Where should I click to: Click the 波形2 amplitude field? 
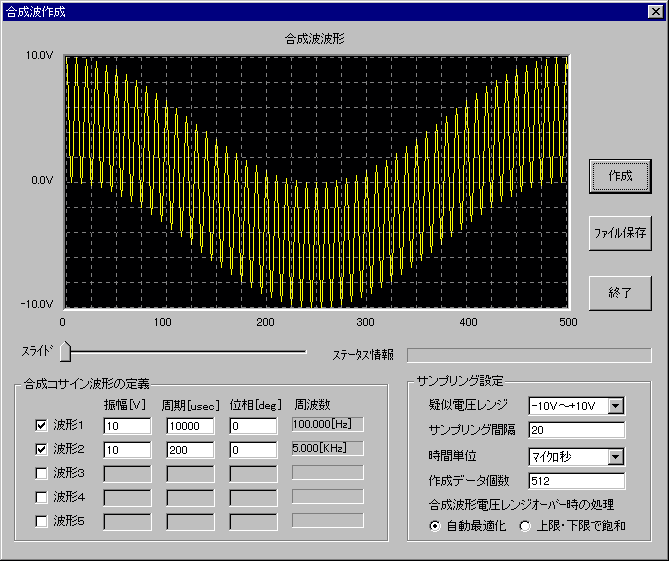click(x=127, y=450)
